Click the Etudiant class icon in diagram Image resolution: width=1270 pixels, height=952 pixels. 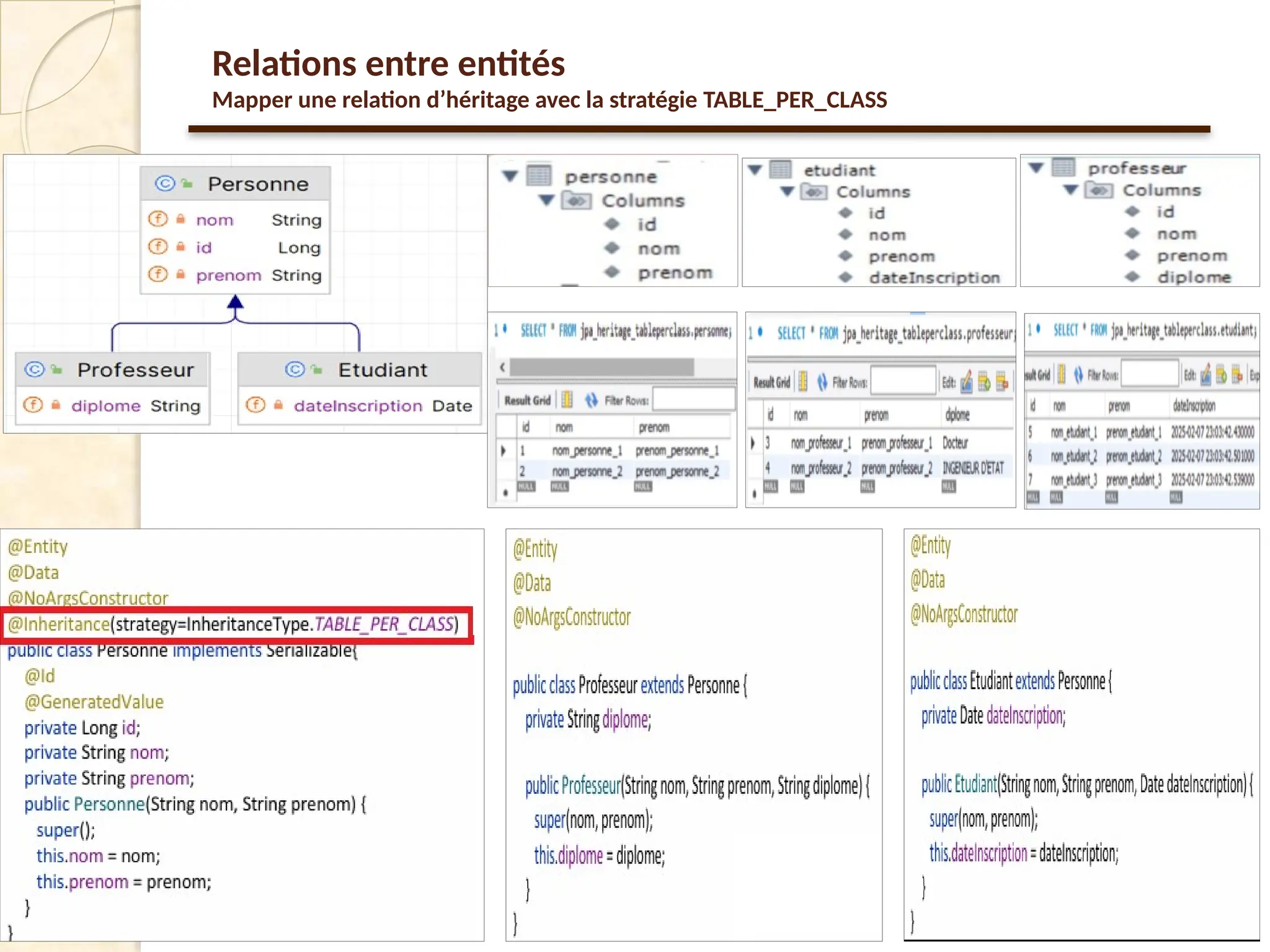point(295,369)
